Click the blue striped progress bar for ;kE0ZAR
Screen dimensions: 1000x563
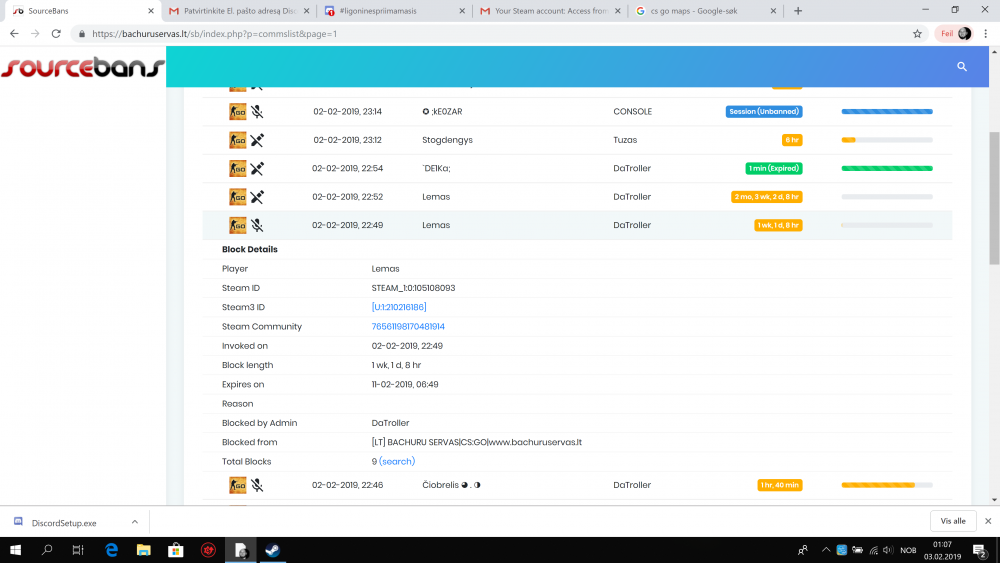(x=887, y=112)
